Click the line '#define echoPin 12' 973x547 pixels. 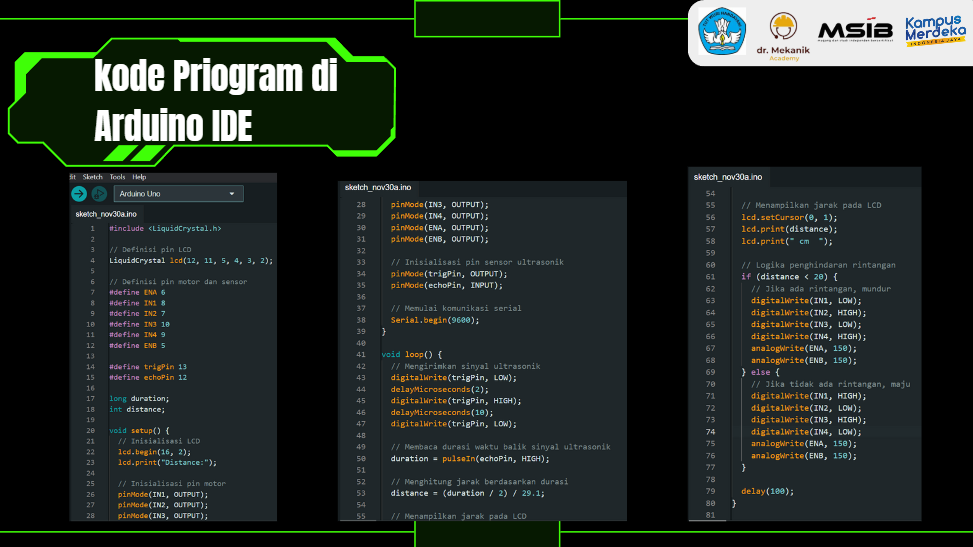pos(148,377)
